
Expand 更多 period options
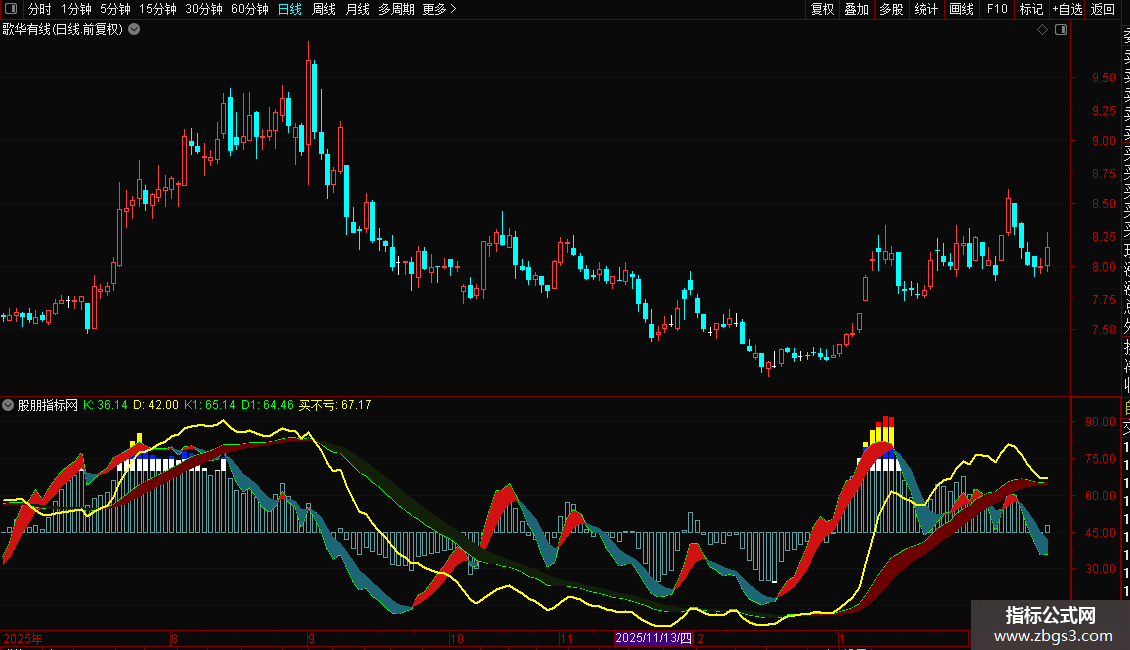(x=440, y=9)
